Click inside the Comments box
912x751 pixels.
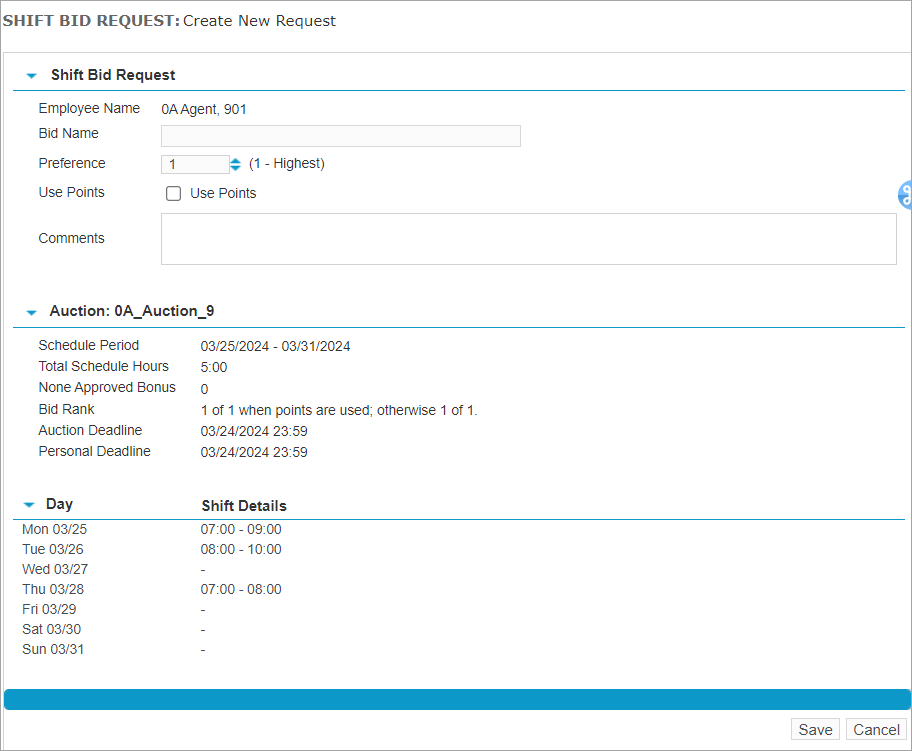(528, 238)
